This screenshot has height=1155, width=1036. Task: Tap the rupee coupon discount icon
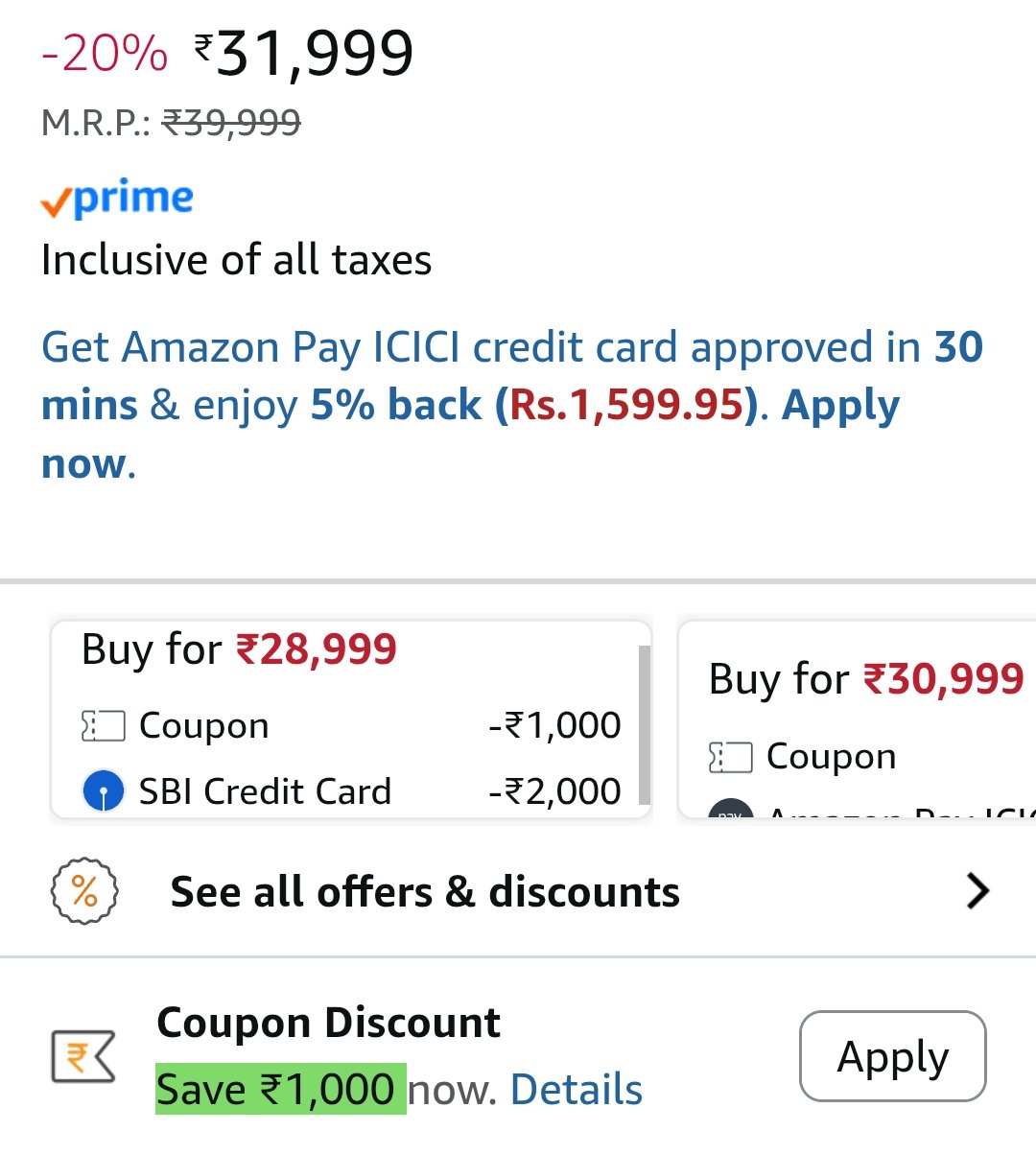(x=83, y=1056)
